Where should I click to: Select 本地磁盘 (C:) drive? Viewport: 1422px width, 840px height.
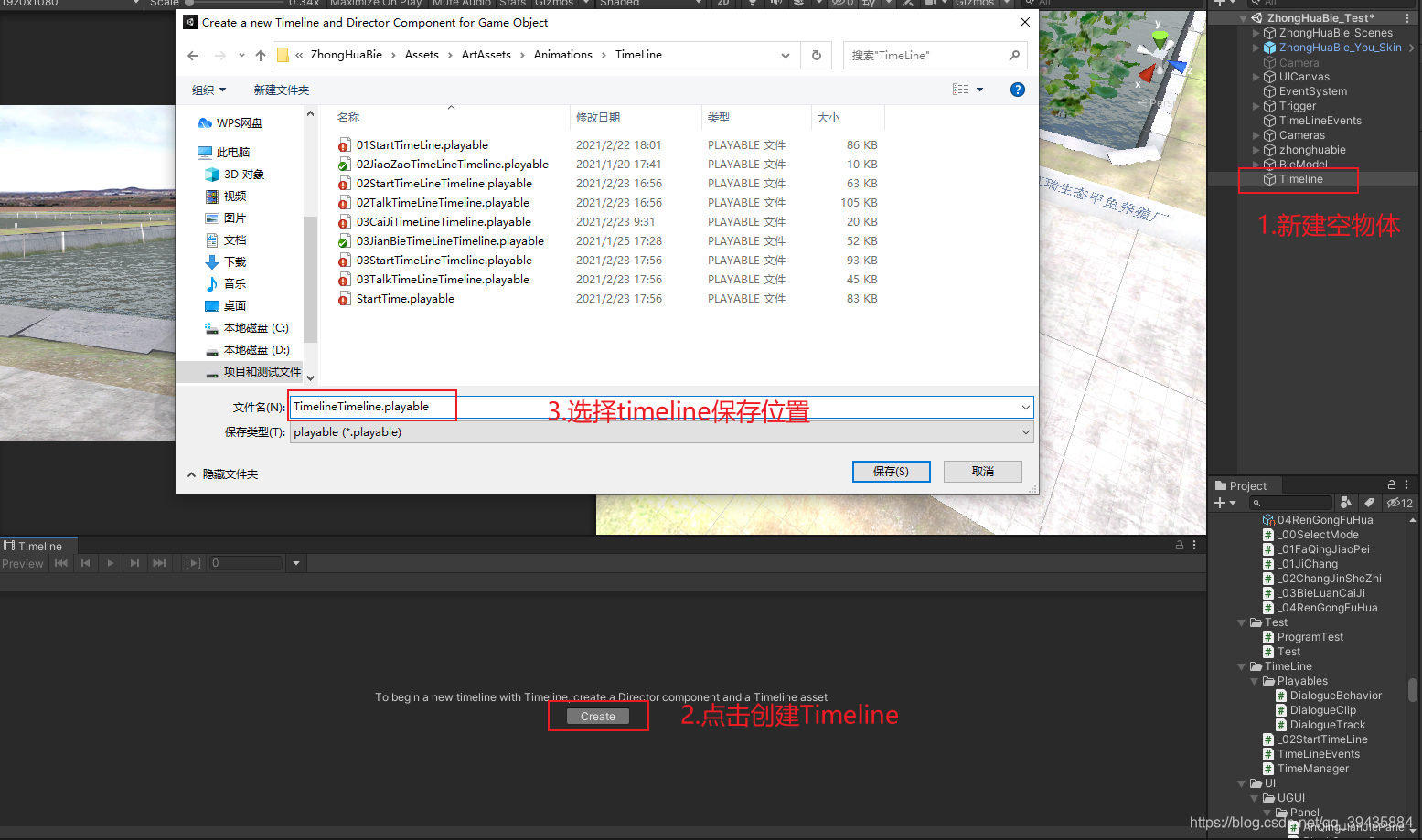pyautogui.click(x=247, y=328)
